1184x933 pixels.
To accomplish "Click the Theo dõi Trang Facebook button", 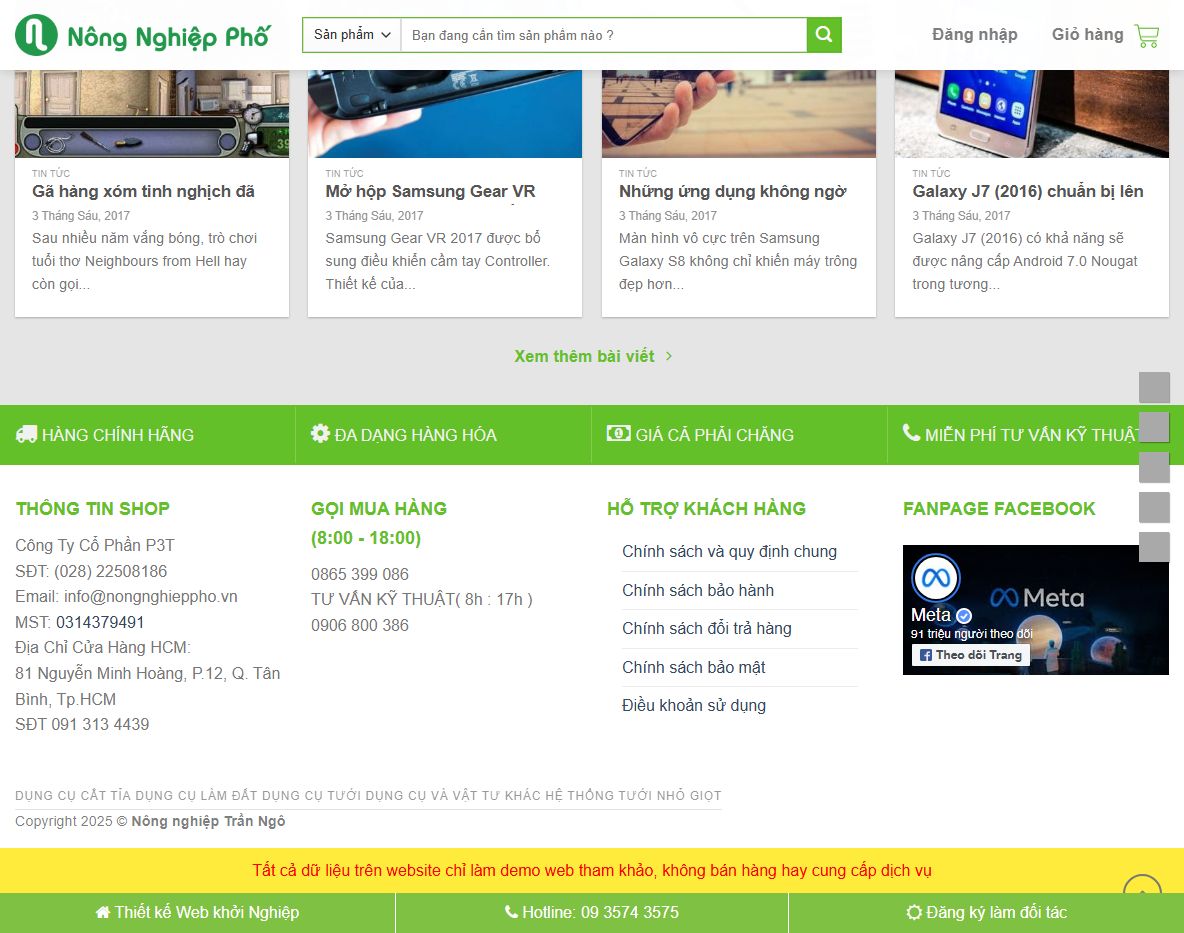I will (x=971, y=654).
